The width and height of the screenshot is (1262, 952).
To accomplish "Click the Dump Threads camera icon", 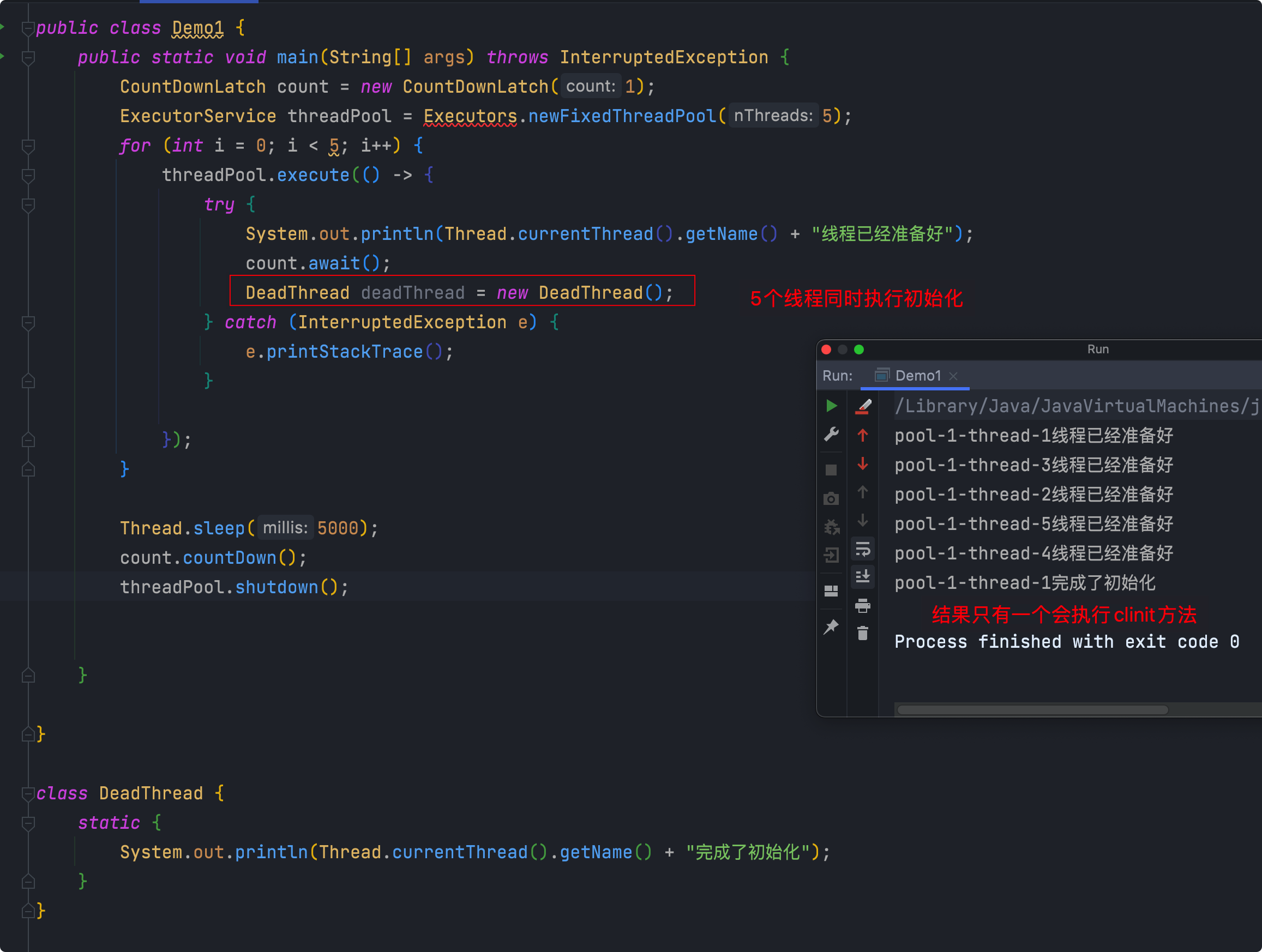I will [x=831, y=499].
